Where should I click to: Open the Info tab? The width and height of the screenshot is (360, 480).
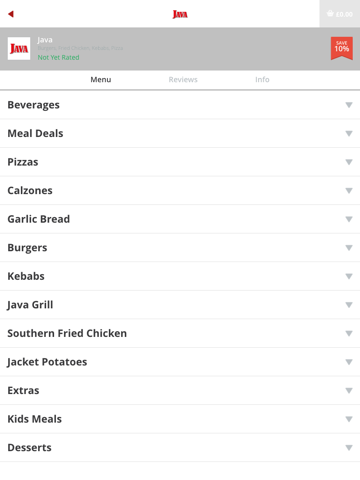coord(262,80)
